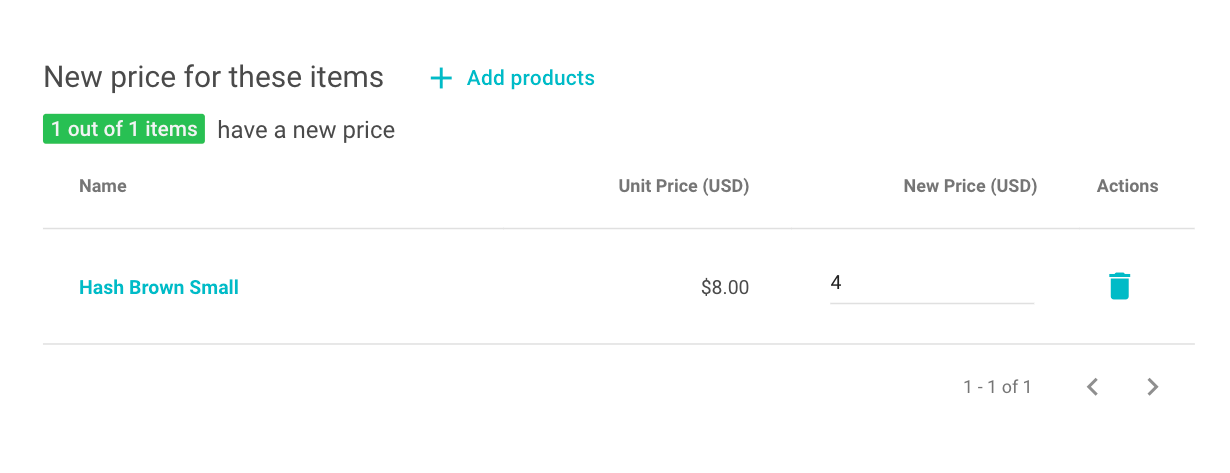Click the Unit Price (USD) column header
This screenshot has height=473, width=1230.
pos(683,186)
